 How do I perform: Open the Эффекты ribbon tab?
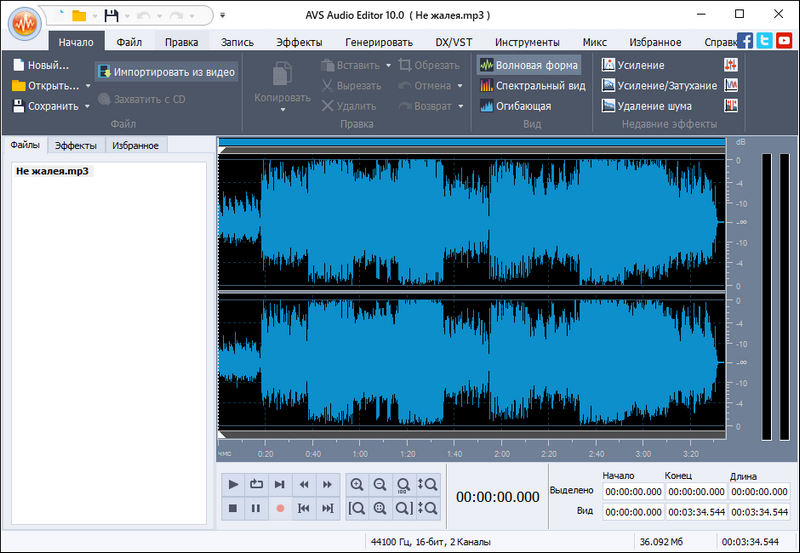pyautogui.click(x=299, y=42)
